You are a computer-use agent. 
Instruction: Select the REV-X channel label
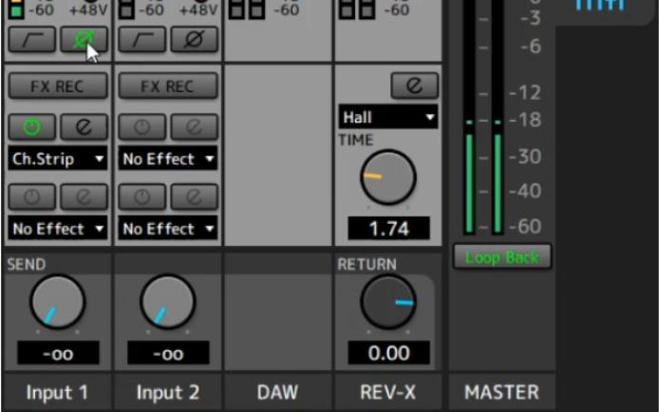click(388, 392)
